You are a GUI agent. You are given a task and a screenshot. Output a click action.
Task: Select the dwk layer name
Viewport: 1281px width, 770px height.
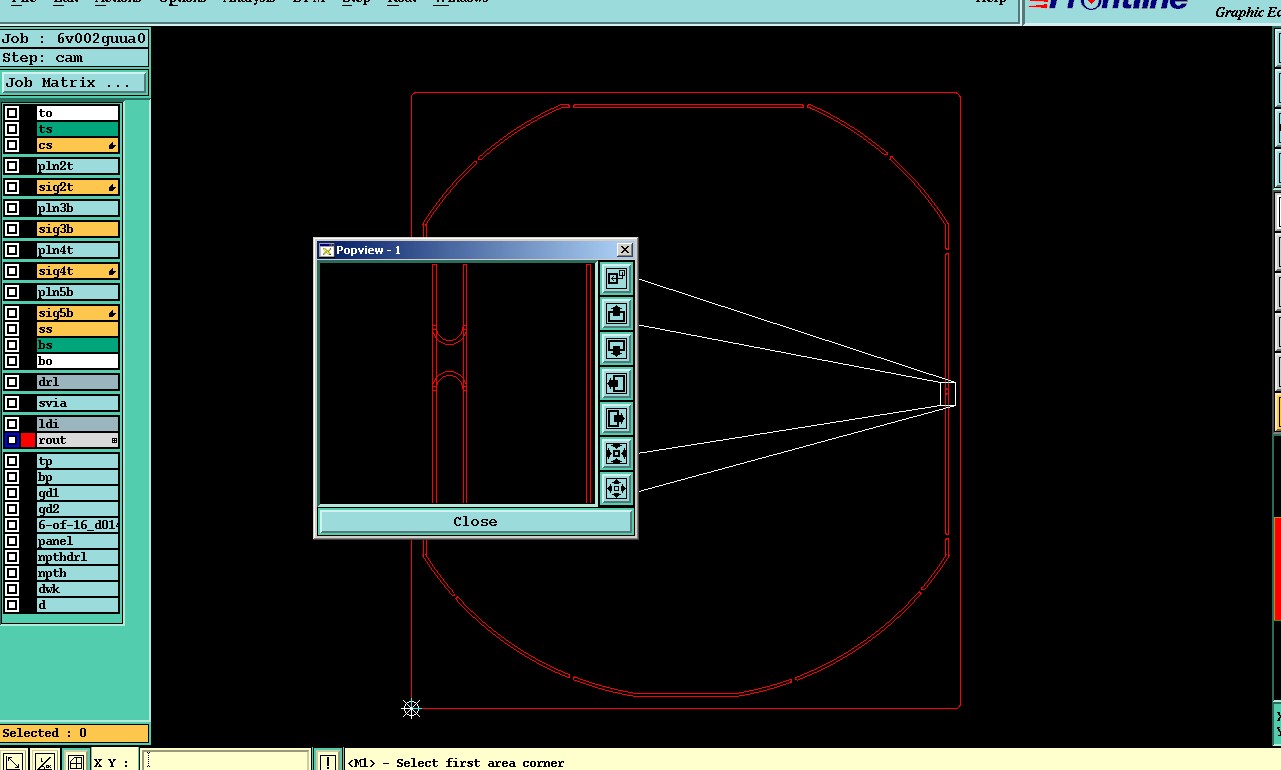[x=78, y=589]
